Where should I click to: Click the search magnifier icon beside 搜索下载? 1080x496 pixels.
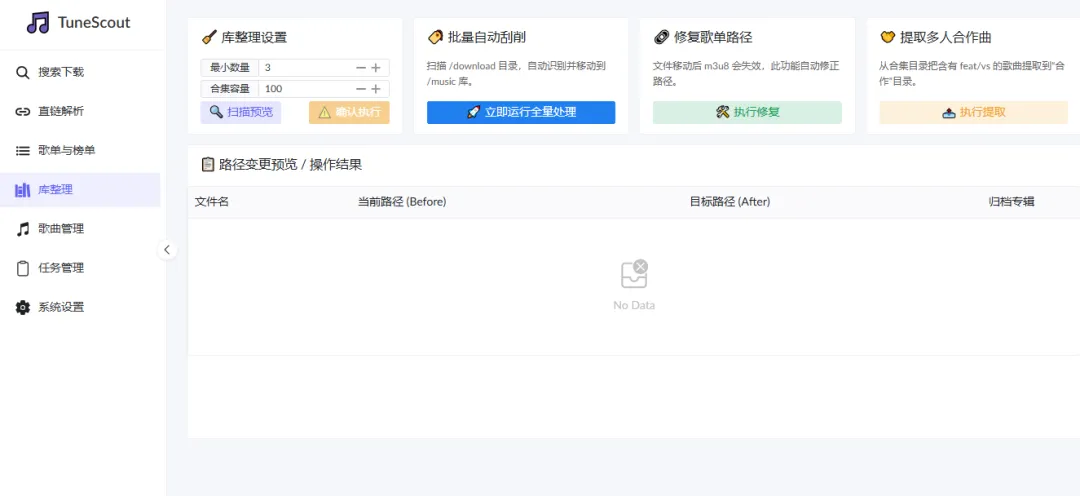23,72
